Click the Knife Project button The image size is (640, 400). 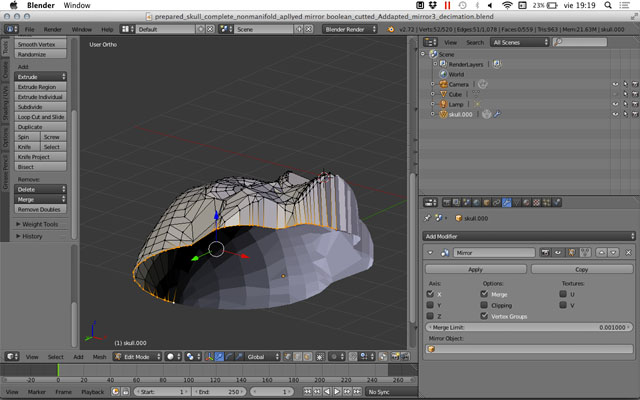pyautogui.click(x=40, y=157)
